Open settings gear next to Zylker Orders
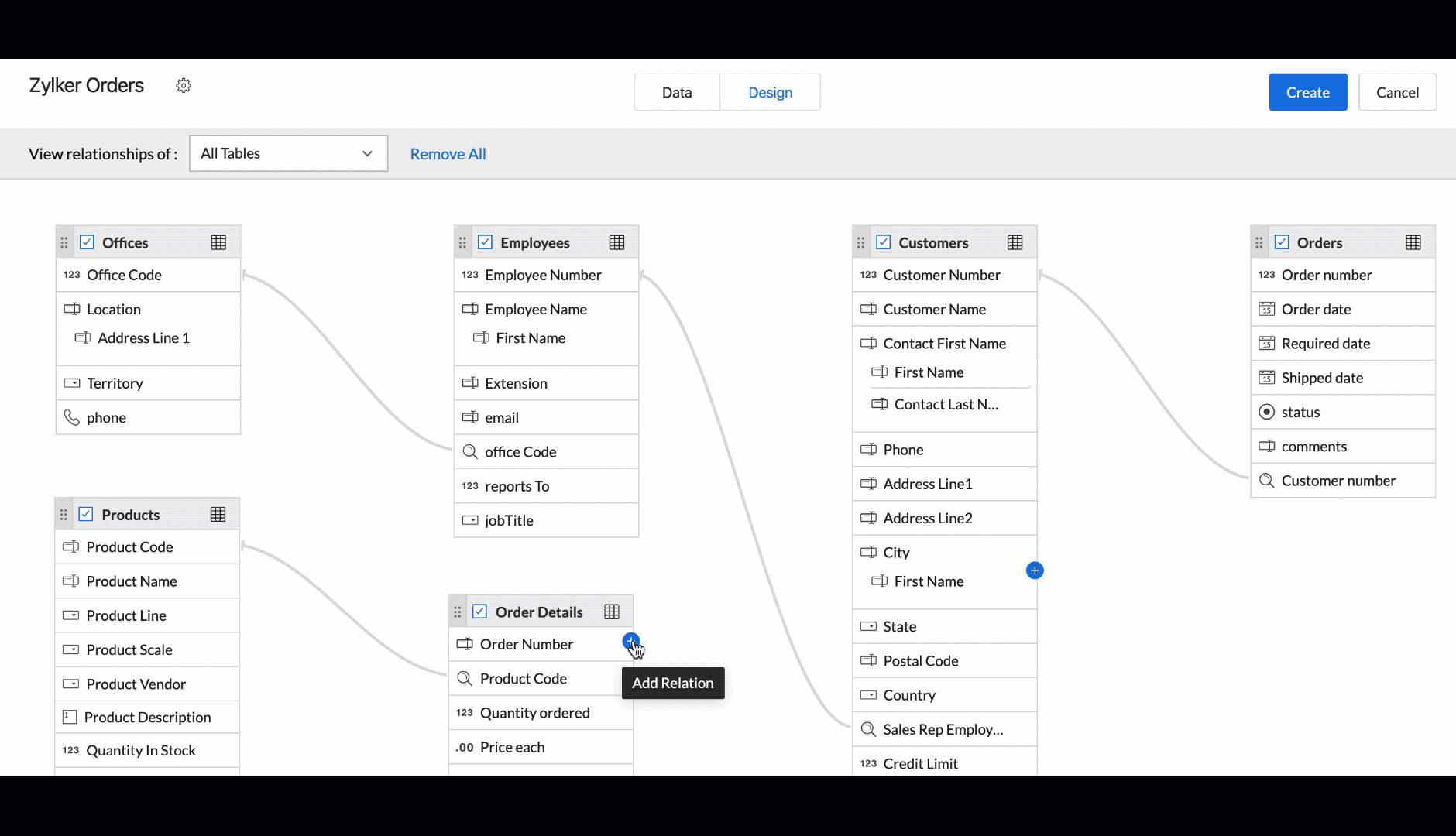This screenshot has width=1456, height=836. [x=184, y=86]
